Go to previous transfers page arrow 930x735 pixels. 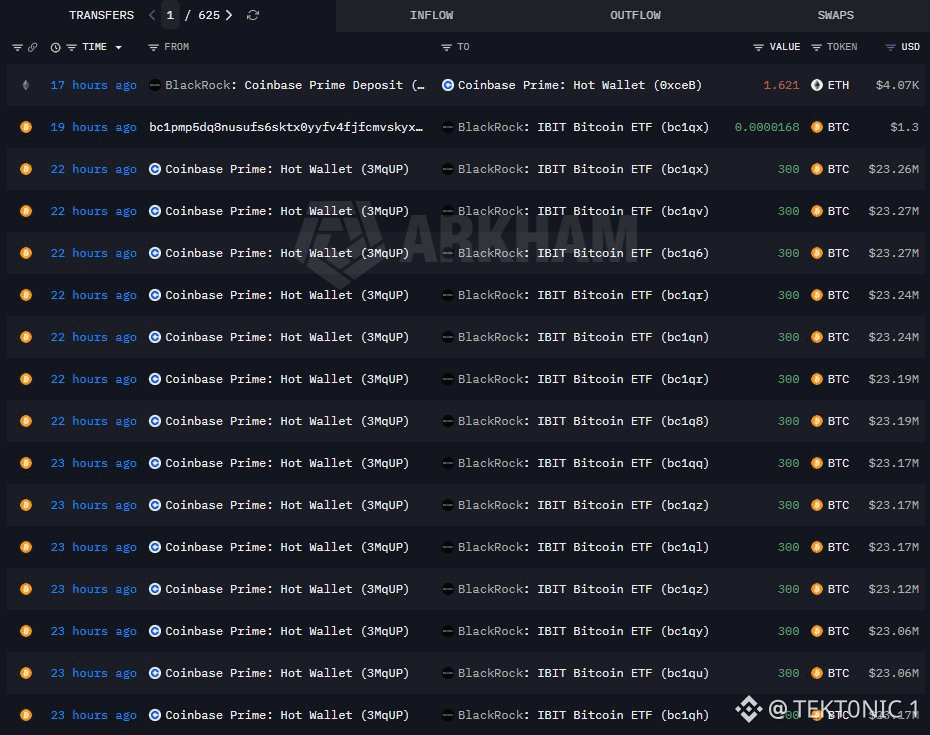pyautogui.click(x=152, y=15)
